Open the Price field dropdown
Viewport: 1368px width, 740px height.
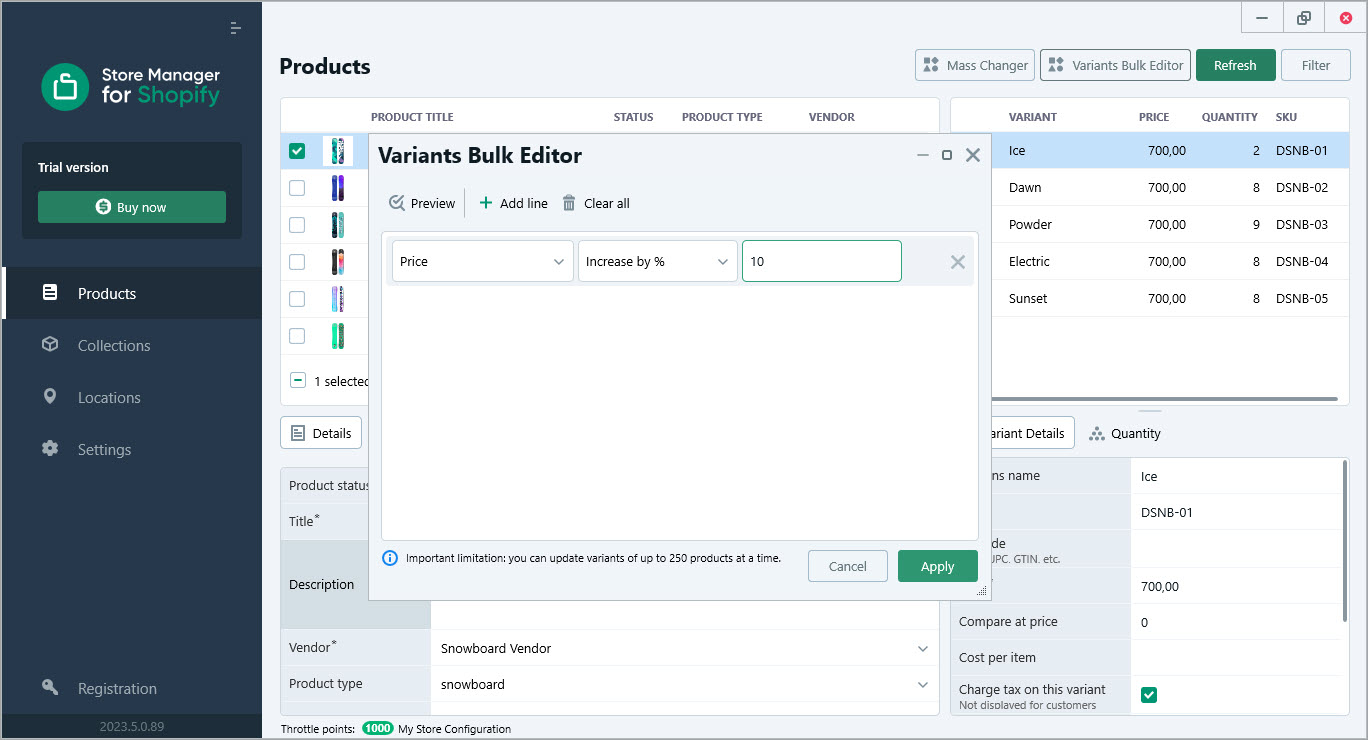click(483, 261)
